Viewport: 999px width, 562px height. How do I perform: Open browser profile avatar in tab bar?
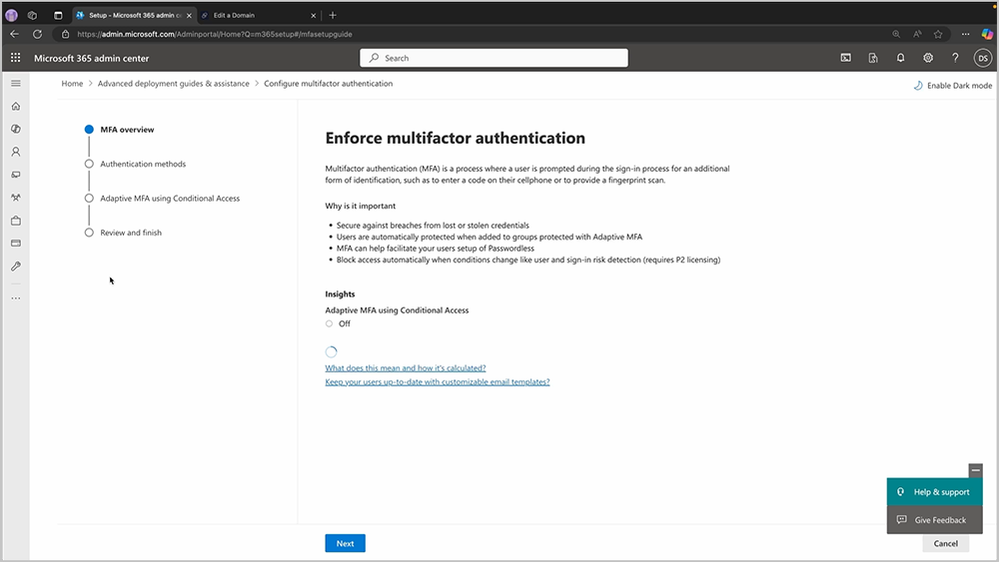(x=11, y=15)
